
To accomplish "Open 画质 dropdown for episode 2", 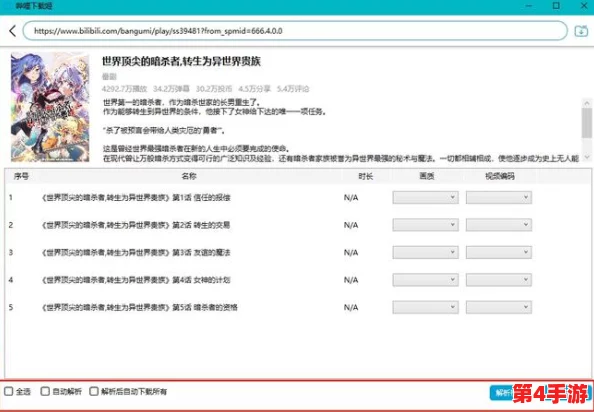I will click(425, 225).
